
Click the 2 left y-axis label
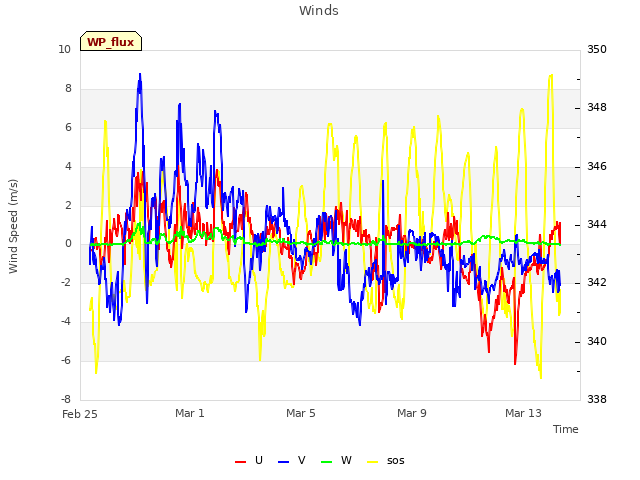68,205
